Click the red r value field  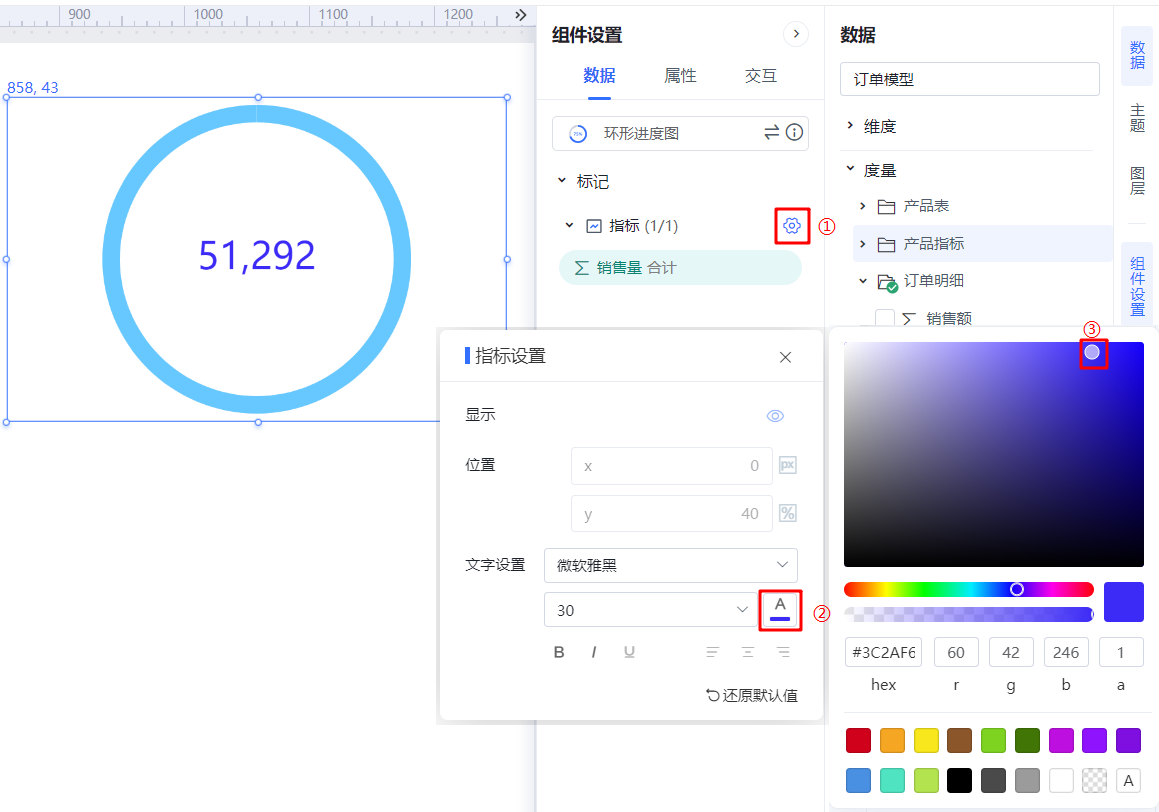tap(956, 652)
